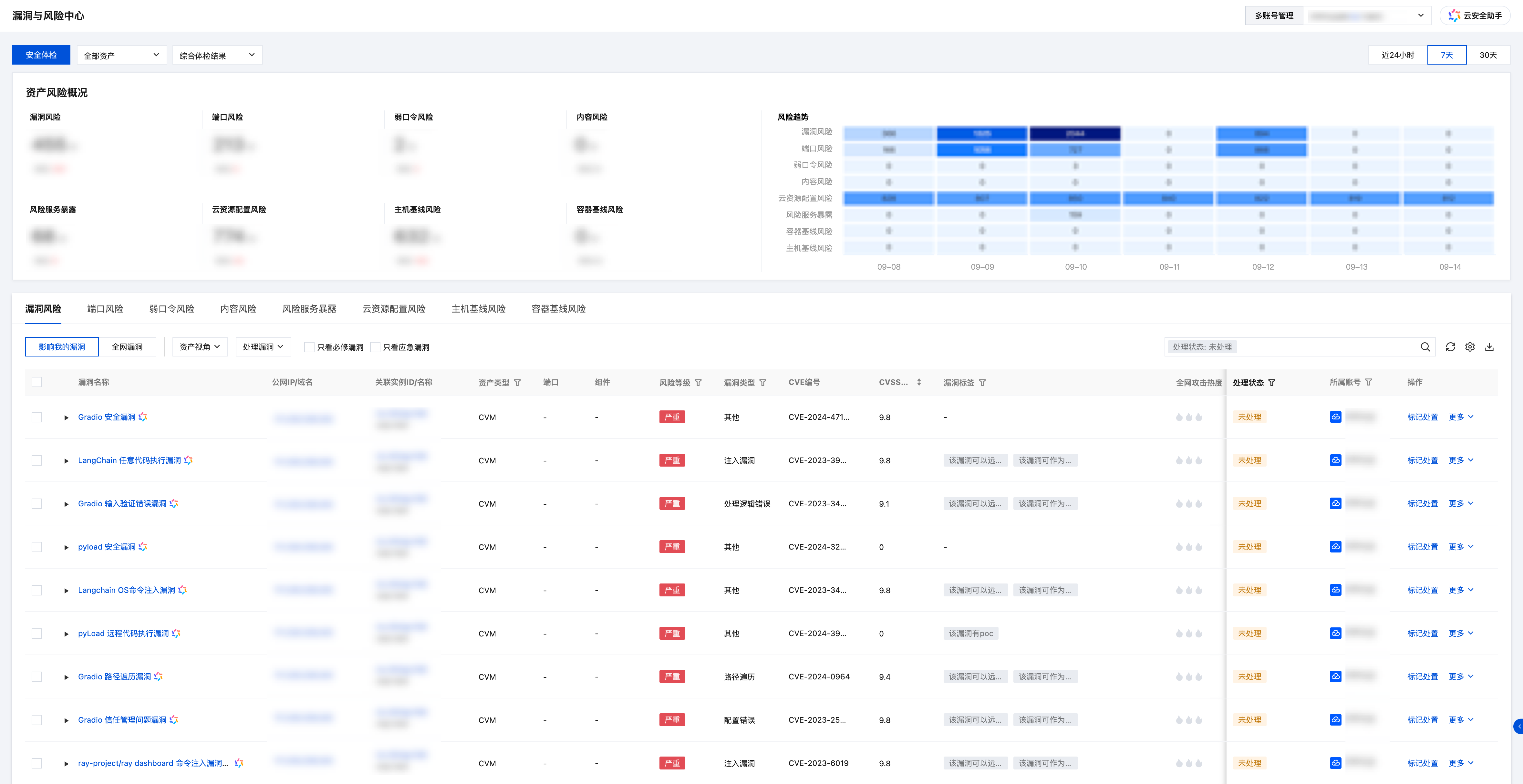Toggle the select-all checkbox in table header
Viewport: 1523px width, 784px height.
click(37, 382)
